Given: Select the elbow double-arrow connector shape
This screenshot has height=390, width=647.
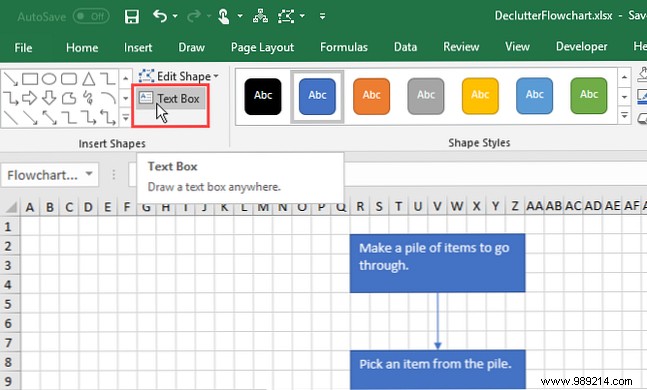Looking at the screenshot, I should (x=108, y=118).
